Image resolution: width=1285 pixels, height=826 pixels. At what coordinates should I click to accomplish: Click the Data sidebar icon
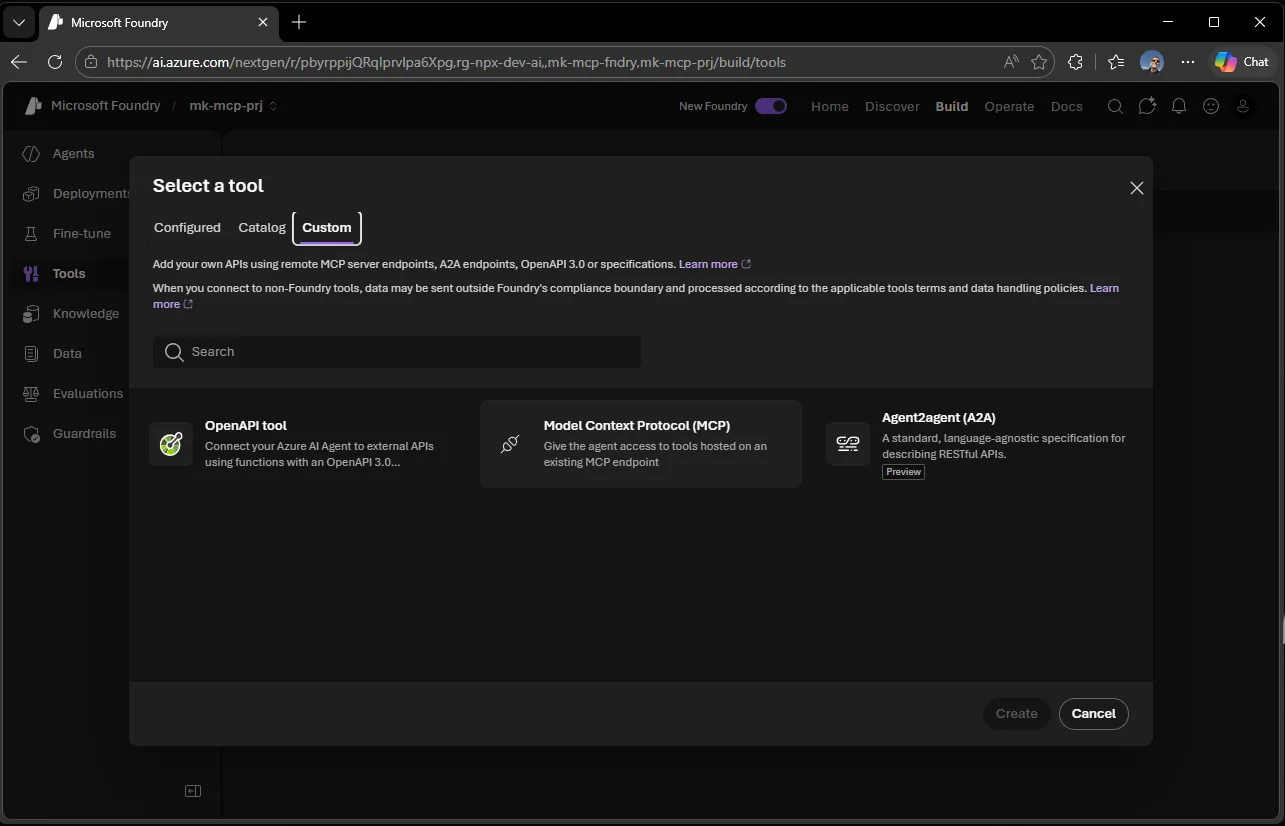click(32, 354)
